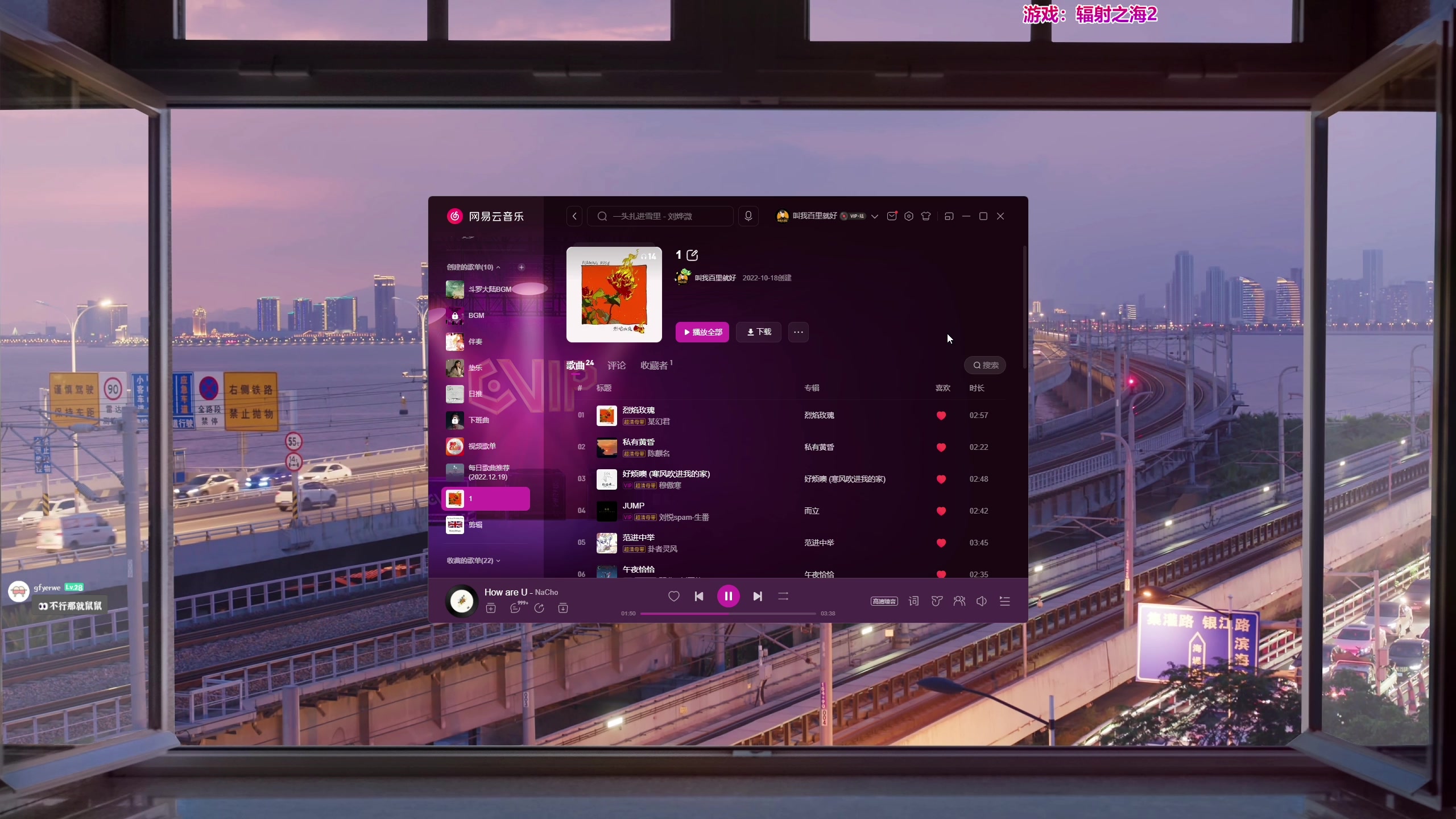Click the volume speaker icon
The height and width of the screenshot is (819, 1456).
tap(982, 601)
